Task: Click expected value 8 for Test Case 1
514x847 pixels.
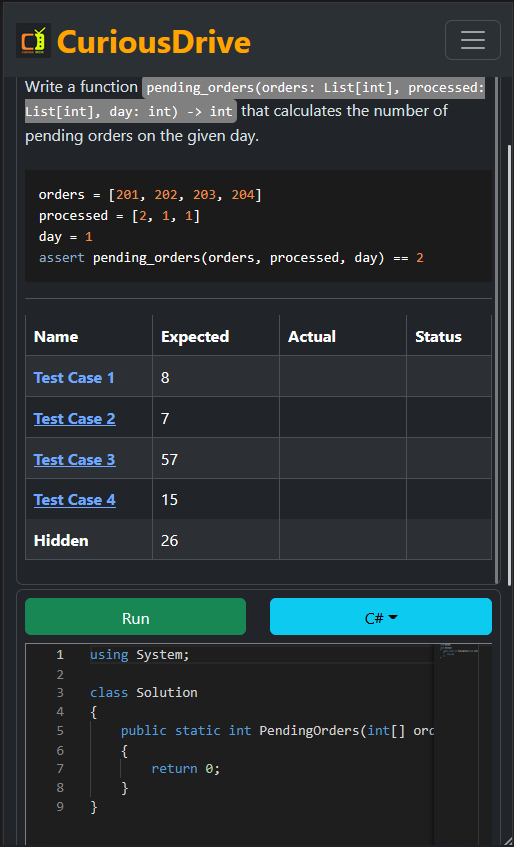Action: pyautogui.click(x=165, y=378)
